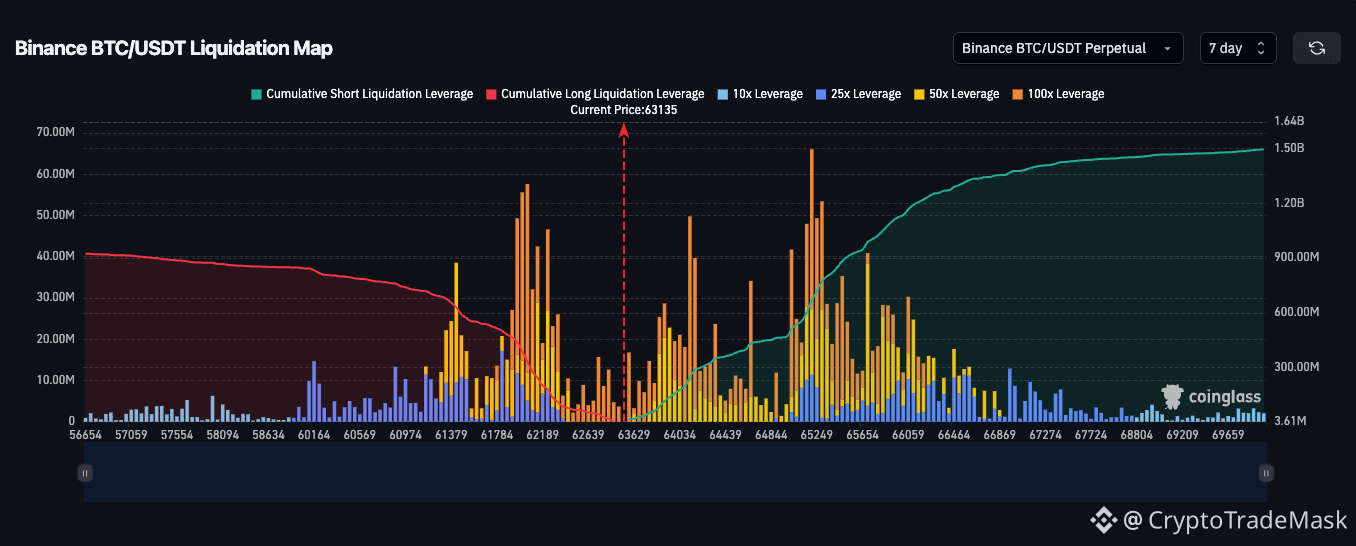1356x546 pixels.
Task: Click the 64439 x-axis price label
Action: click(725, 435)
